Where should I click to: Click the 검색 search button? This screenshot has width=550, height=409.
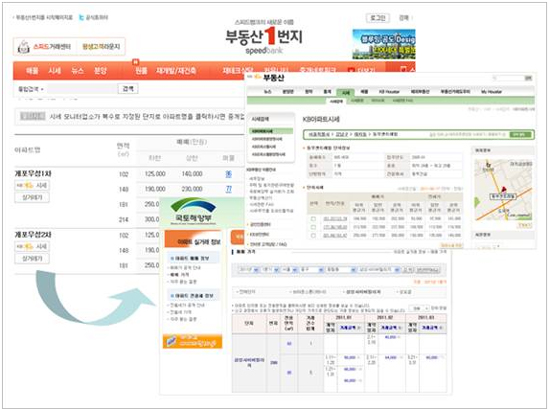pyautogui.click(x=128, y=89)
